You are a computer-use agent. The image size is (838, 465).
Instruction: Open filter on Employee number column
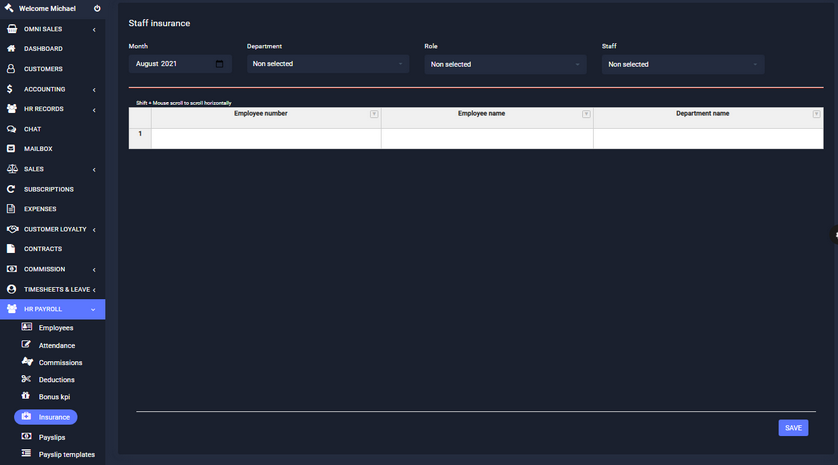[x=374, y=114]
